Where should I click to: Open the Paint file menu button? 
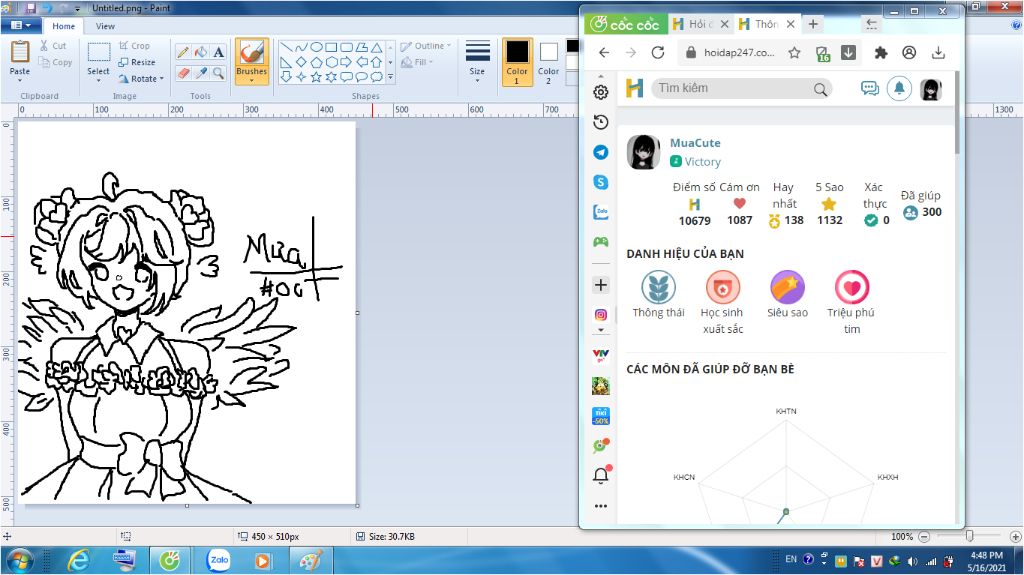pyautogui.click(x=21, y=25)
